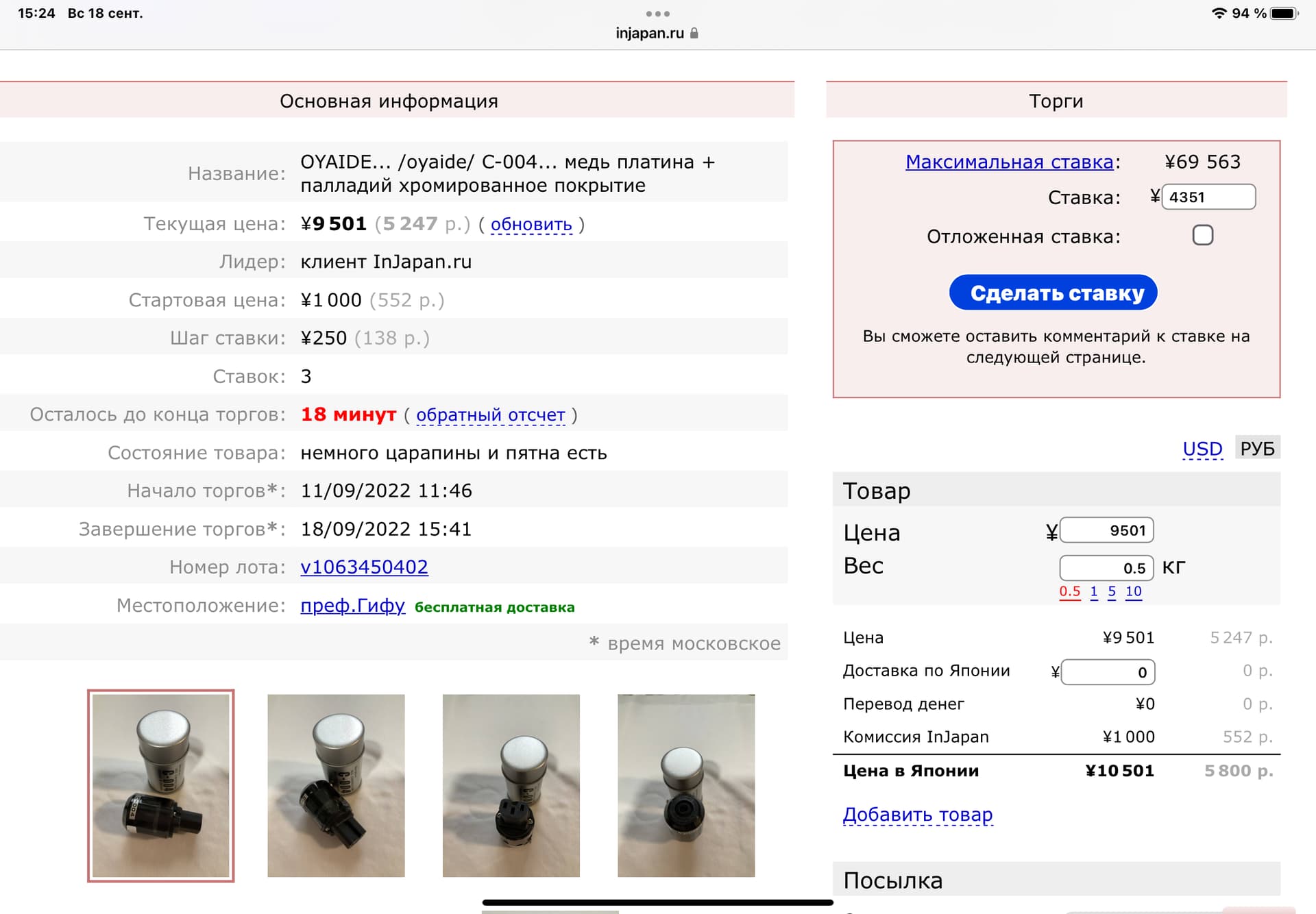Viewport: 1316px width, 914px height.
Task: Tap the Wi-Fi status icon
Action: (1219, 13)
